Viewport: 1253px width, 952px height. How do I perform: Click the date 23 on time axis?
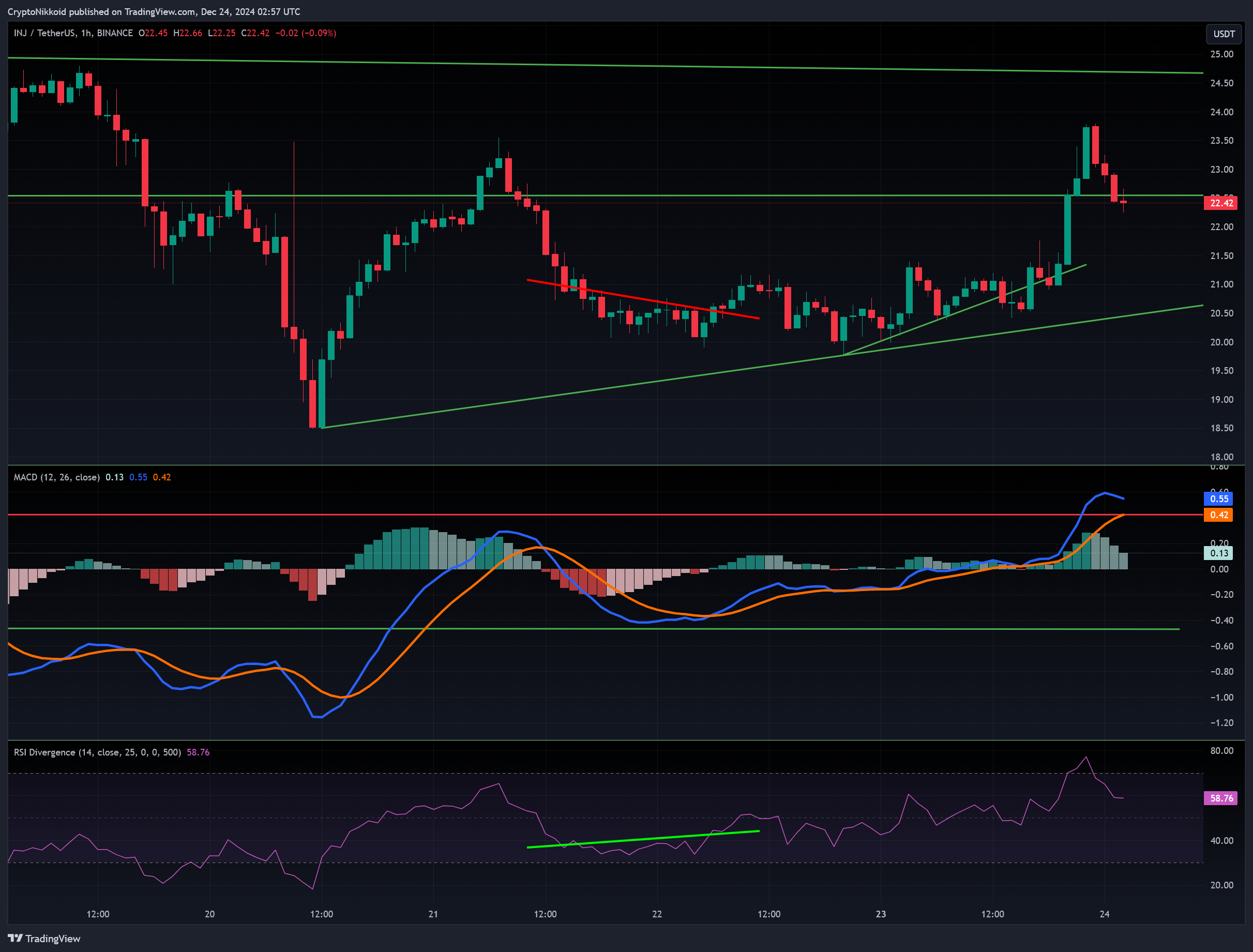coord(881,914)
